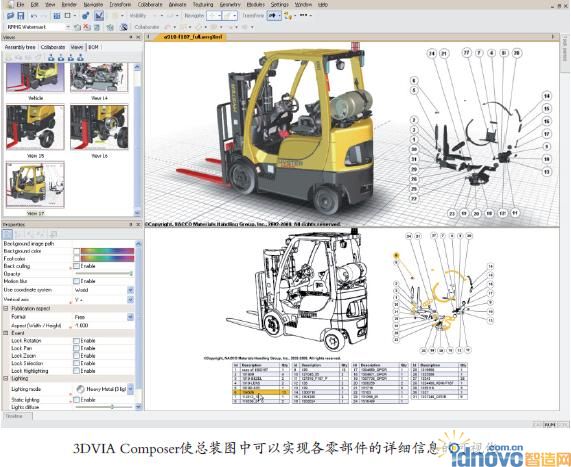Click the red X delete icon beside watermark box
The width and height of the screenshot is (571, 467).
[86, 27]
